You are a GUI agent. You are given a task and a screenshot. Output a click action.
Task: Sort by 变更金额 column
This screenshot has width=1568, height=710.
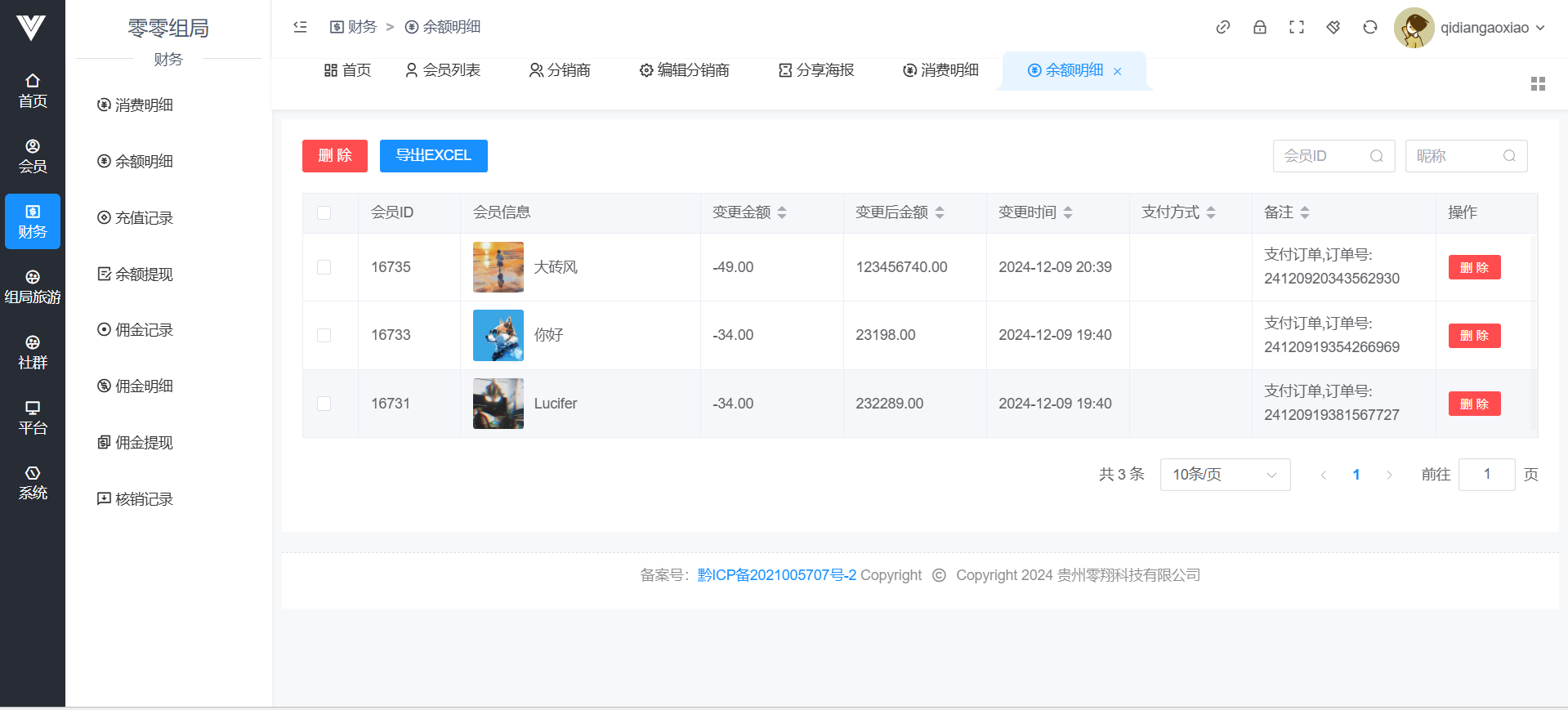click(782, 212)
